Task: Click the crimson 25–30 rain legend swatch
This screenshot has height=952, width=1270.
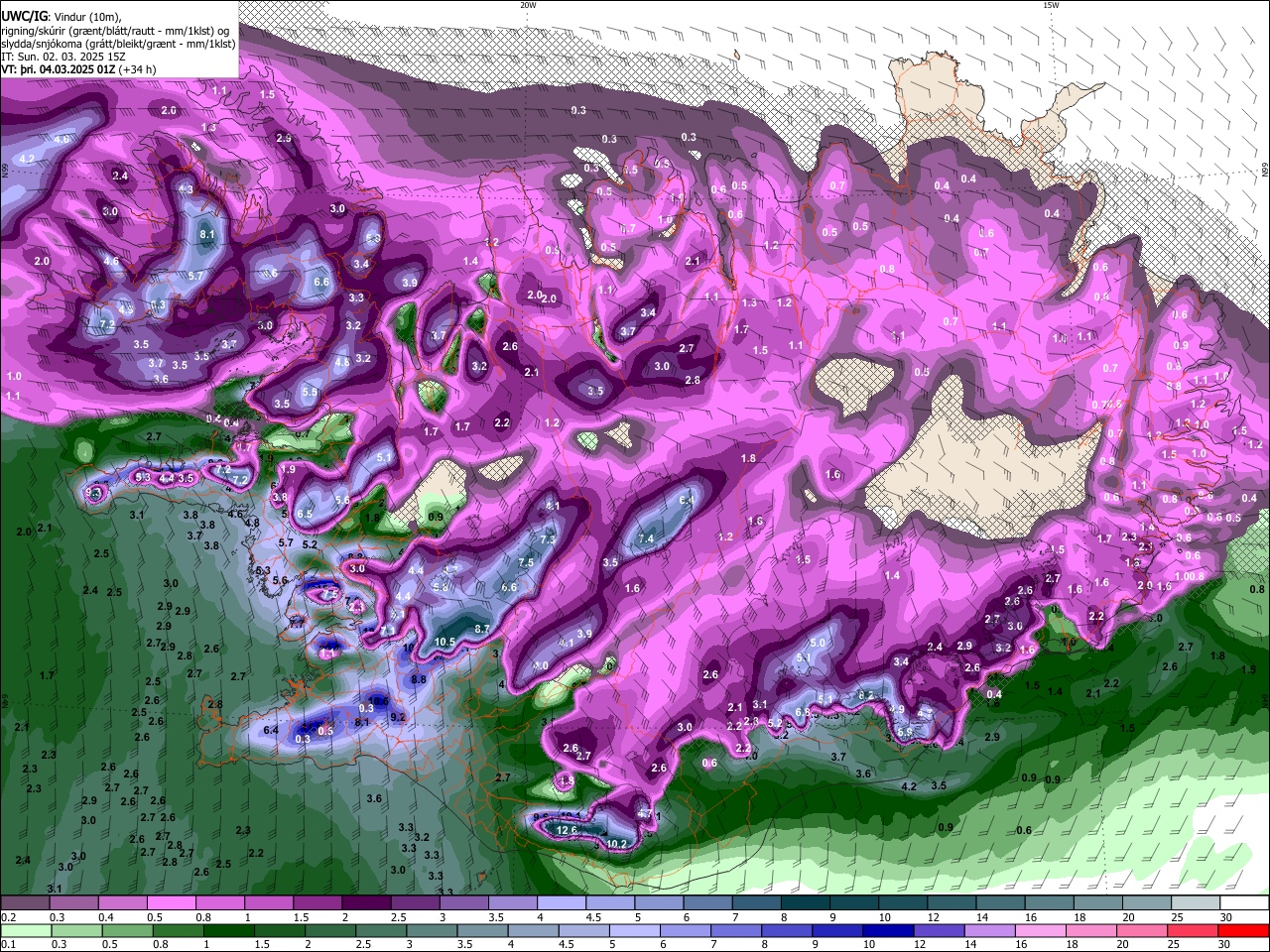Action: [1193, 930]
